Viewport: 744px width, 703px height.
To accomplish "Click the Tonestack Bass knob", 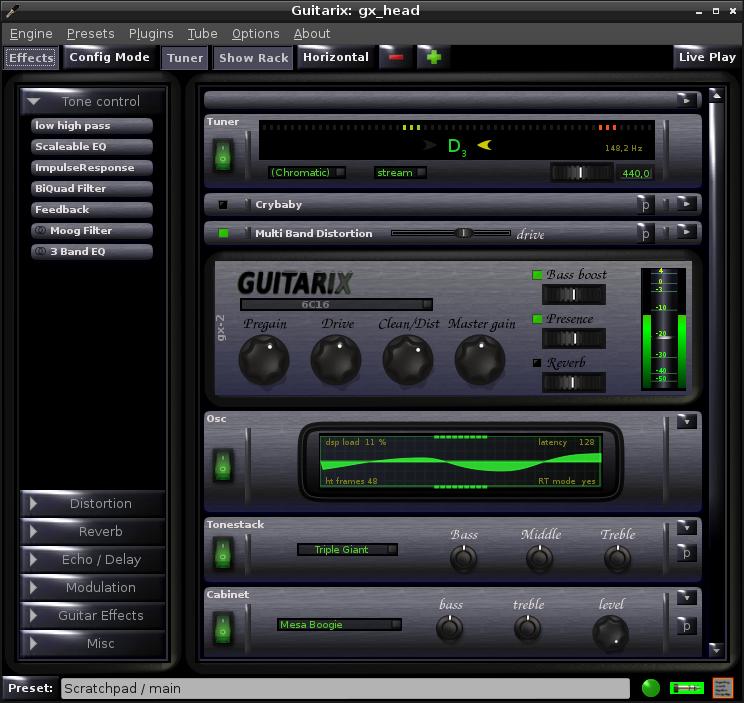I will click(464, 558).
